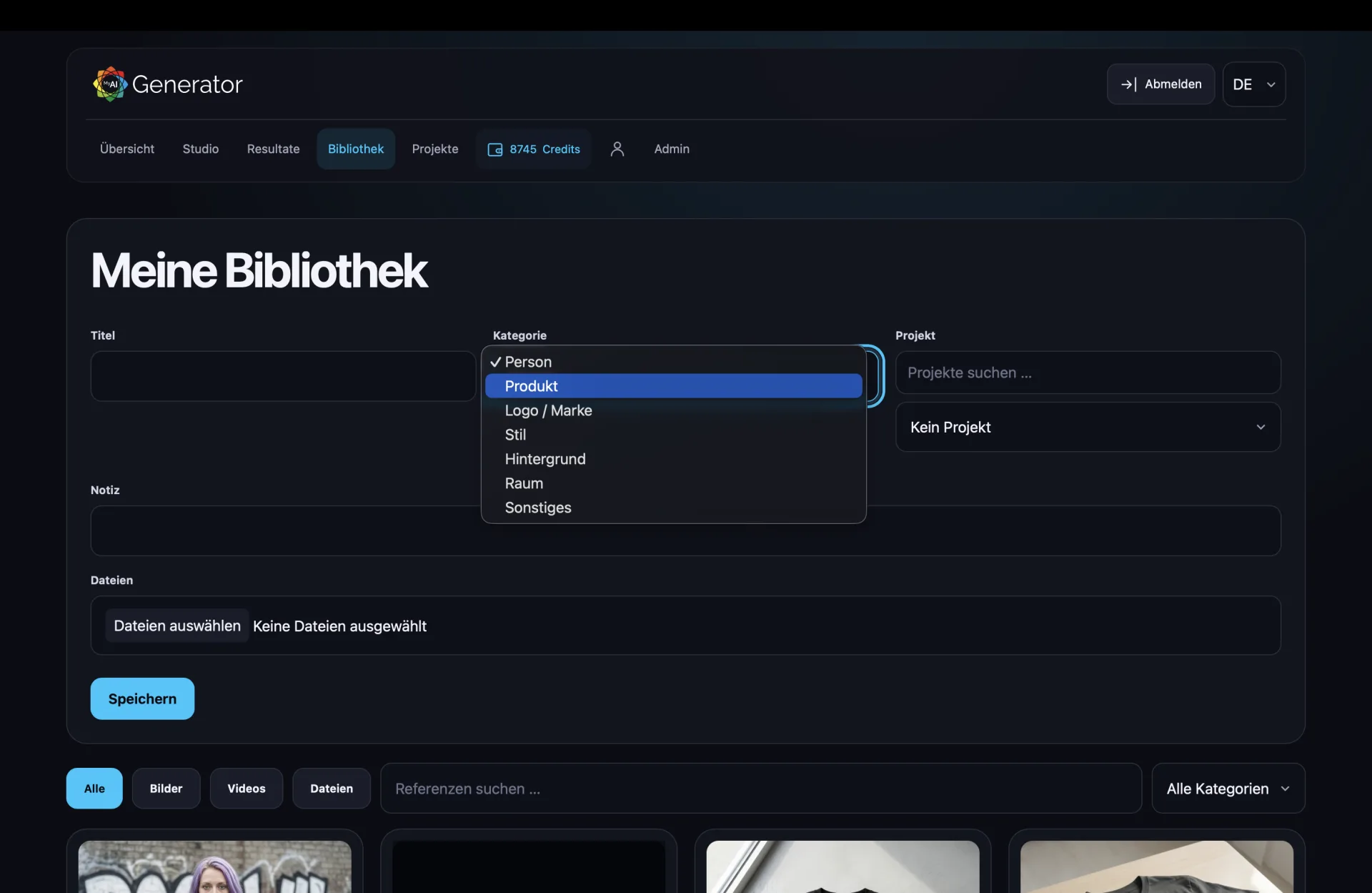Screen dimensions: 1372x893
Task: Pick the Stil category option
Action: (x=674, y=435)
